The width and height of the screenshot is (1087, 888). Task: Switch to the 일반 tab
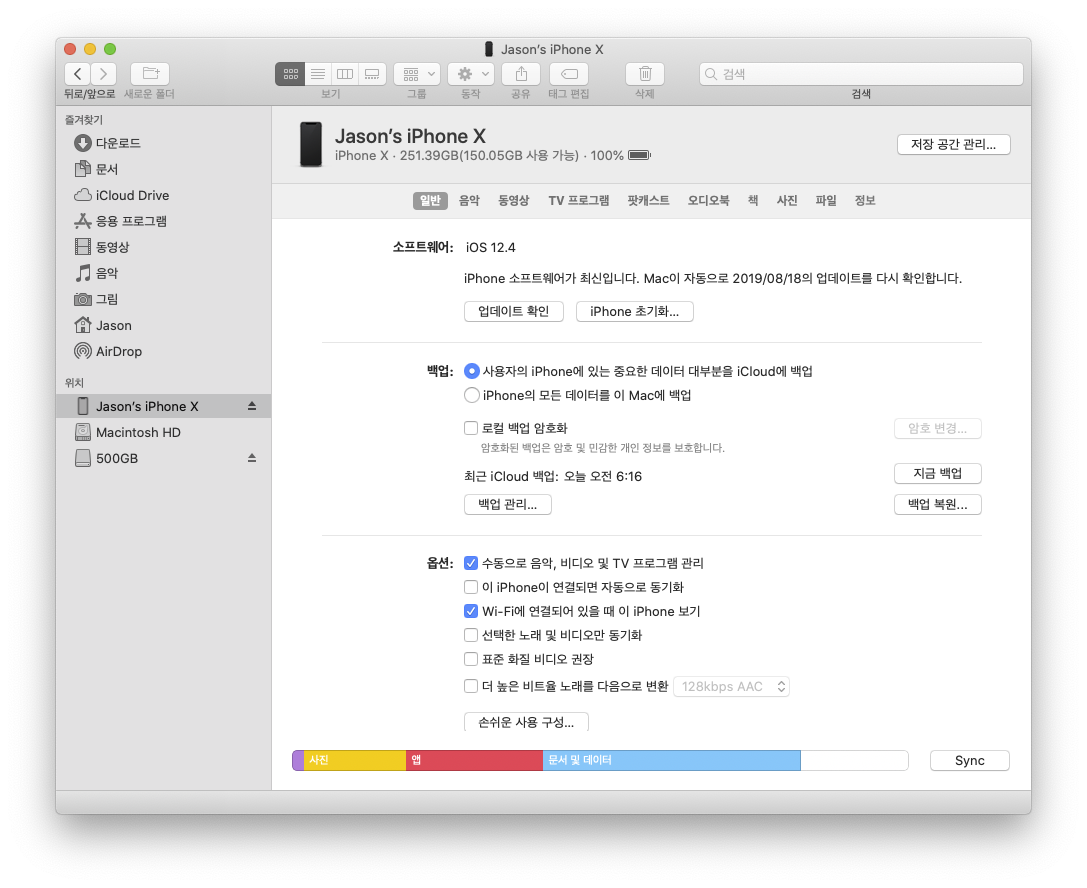point(430,200)
